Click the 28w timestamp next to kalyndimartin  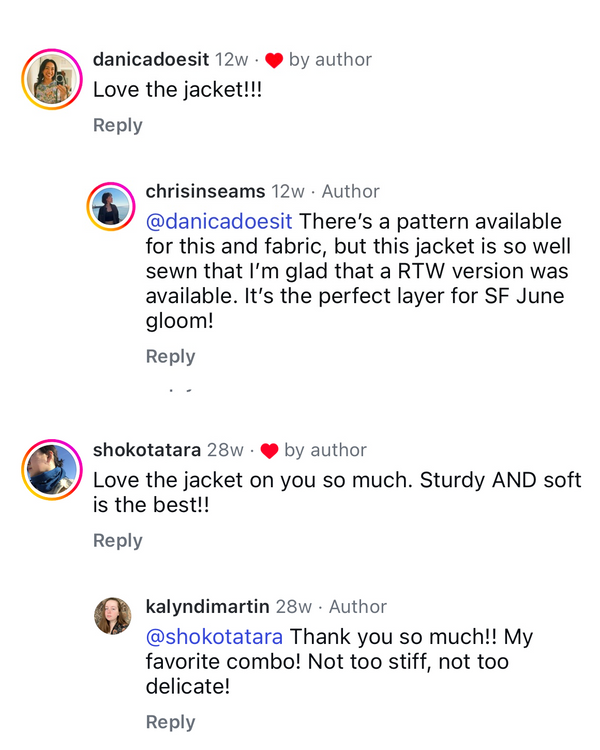pos(294,606)
